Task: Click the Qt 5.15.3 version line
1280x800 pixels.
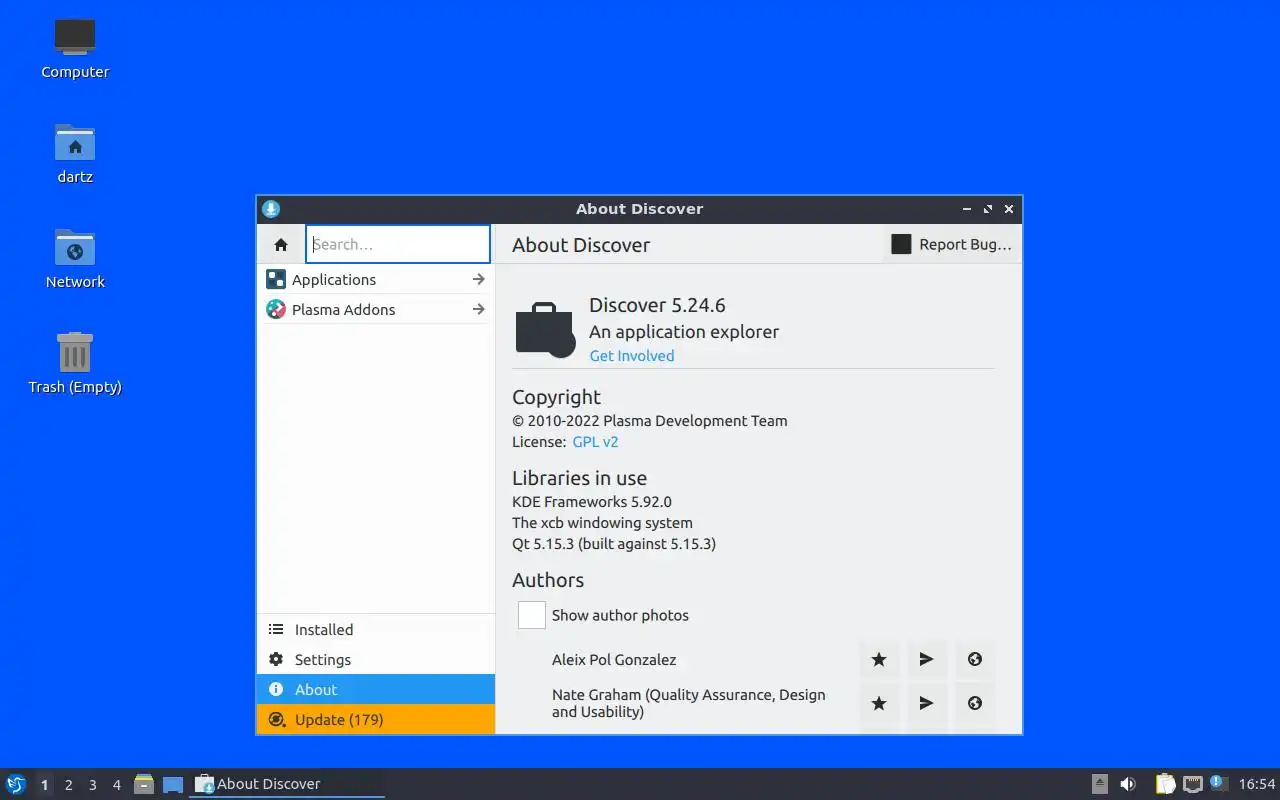Action: tap(614, 544)
